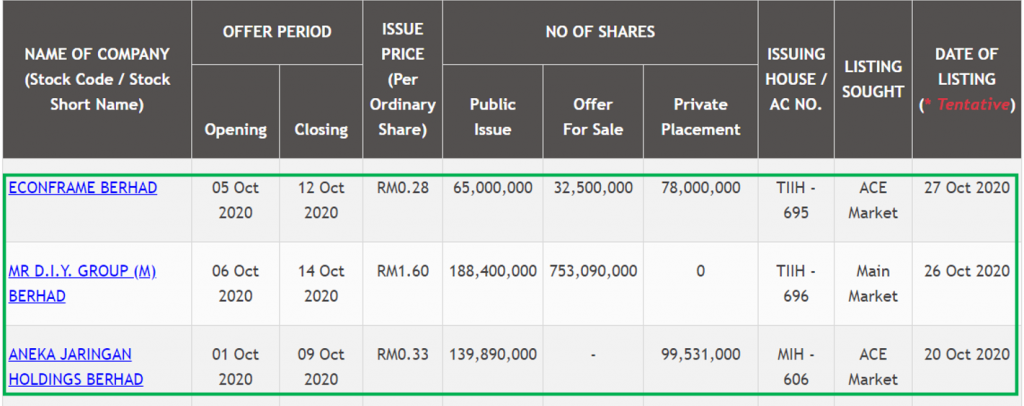Screen dimensions: 1024x406
Task: Select the 99,531,000 Private Placement cell
Action: pos(701,354)
